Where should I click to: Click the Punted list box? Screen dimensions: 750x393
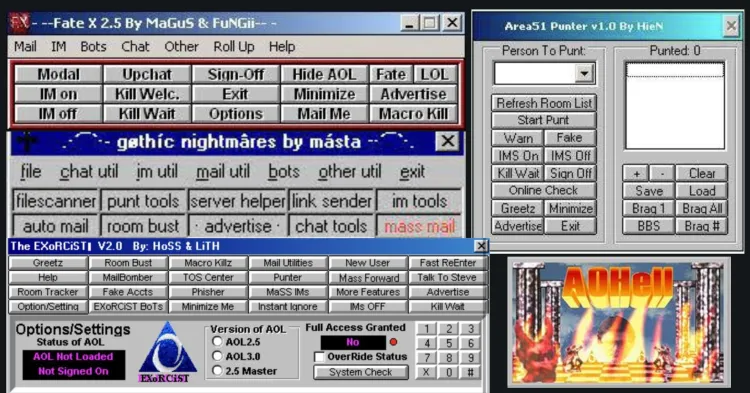675,106
